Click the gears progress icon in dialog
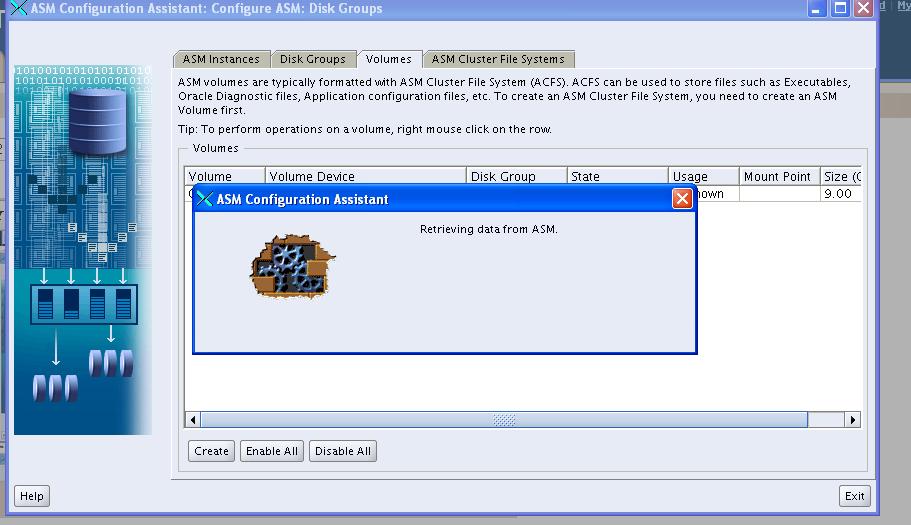This screenshot has height=525, width=911. coord(293,267)
